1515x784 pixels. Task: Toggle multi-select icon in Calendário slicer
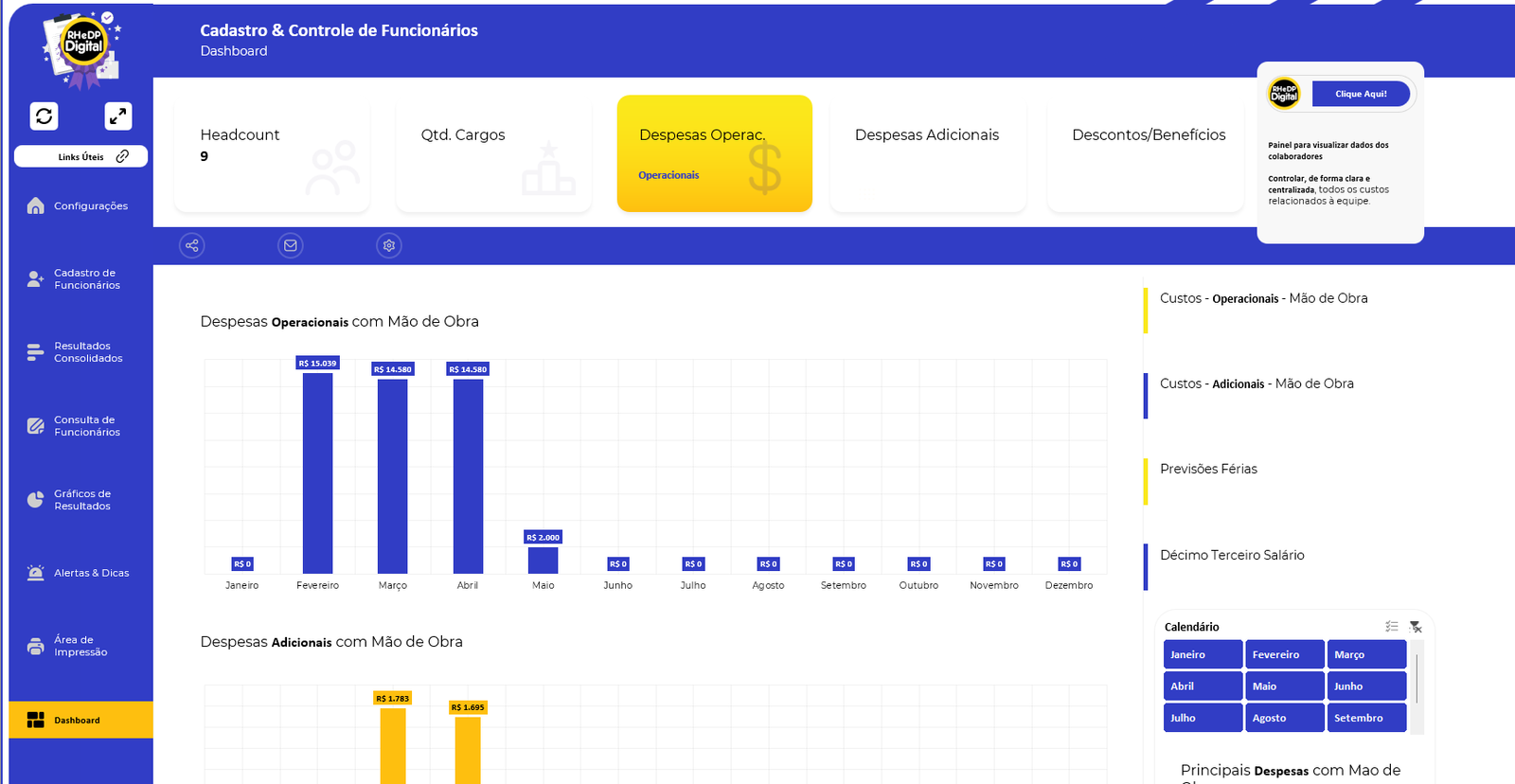1391,627
